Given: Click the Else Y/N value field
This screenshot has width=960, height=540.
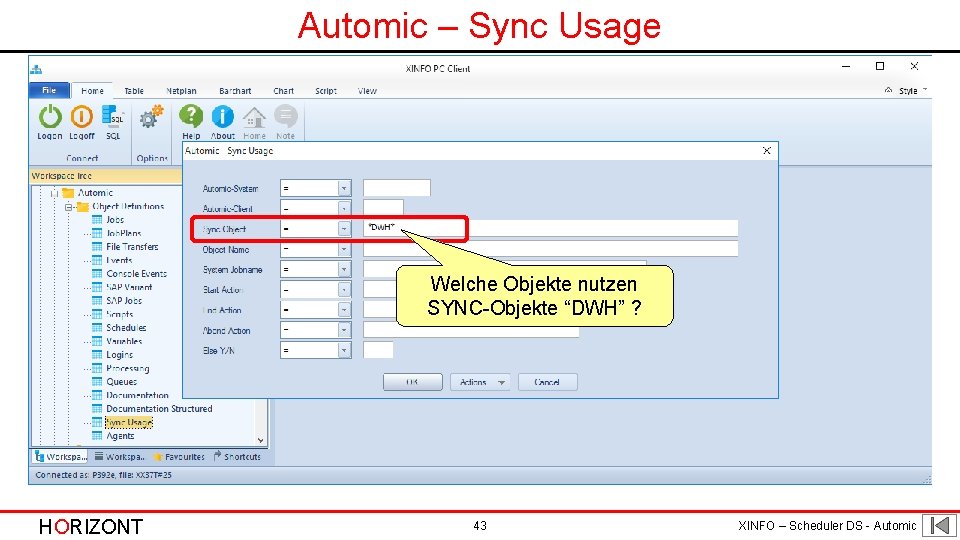Looking at the screenshot, I should pos(378,350).
